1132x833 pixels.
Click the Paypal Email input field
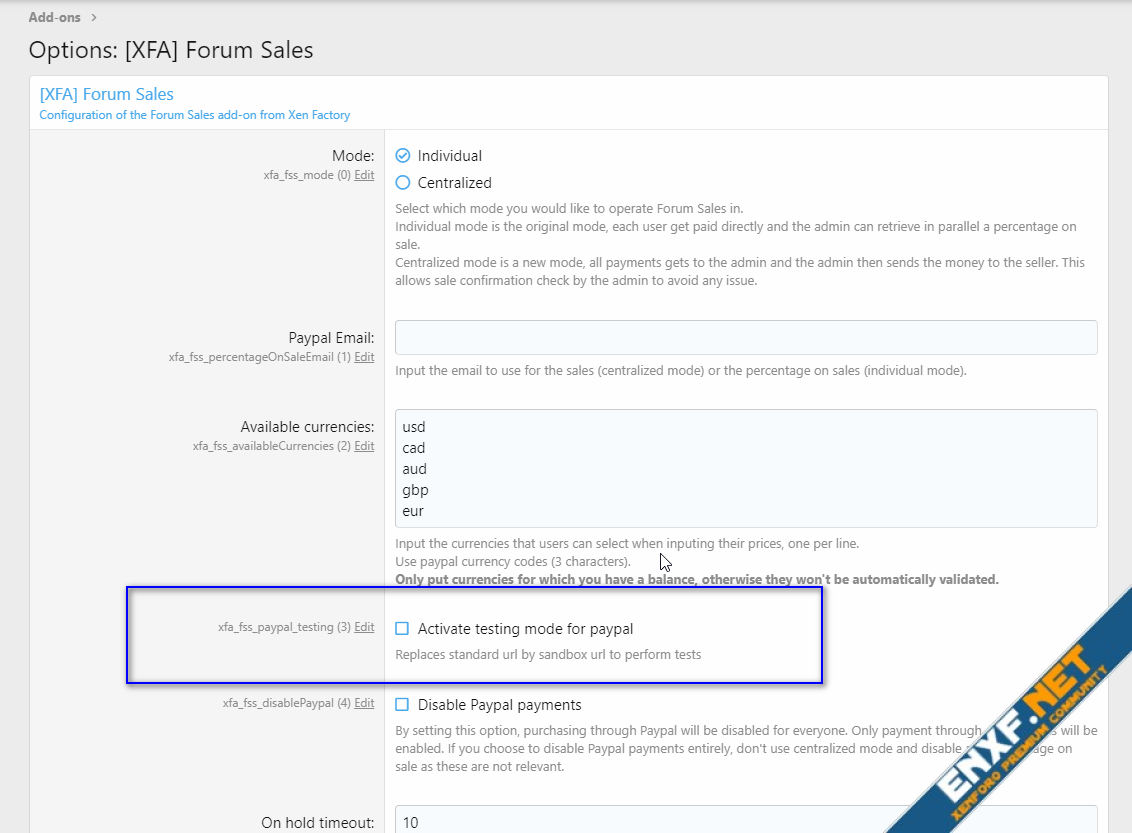click(746, 338)
